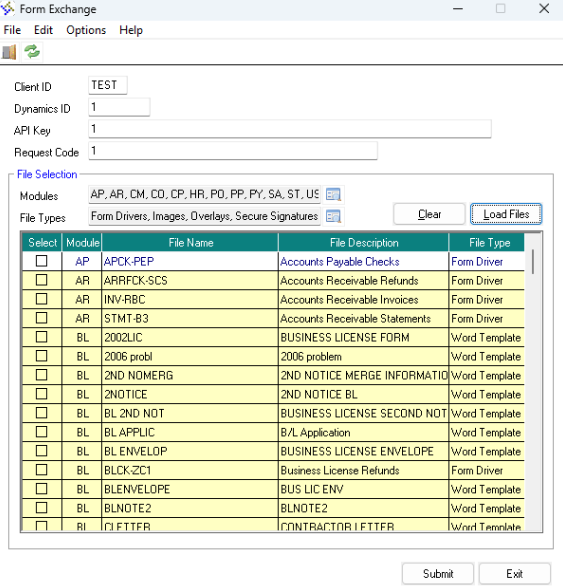This screenshot has height=588, width=563.
Task: Open the File Types lookup icon
Action: coord(333,216)
